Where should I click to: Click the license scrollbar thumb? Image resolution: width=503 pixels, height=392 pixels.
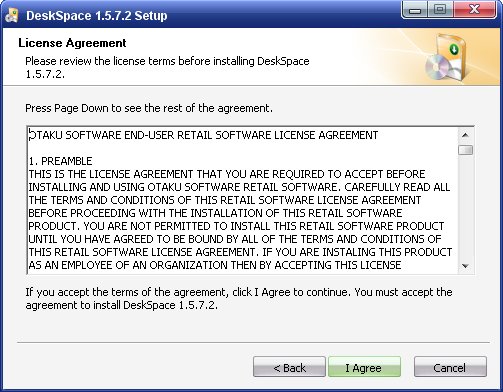click(x=465, y=150)
